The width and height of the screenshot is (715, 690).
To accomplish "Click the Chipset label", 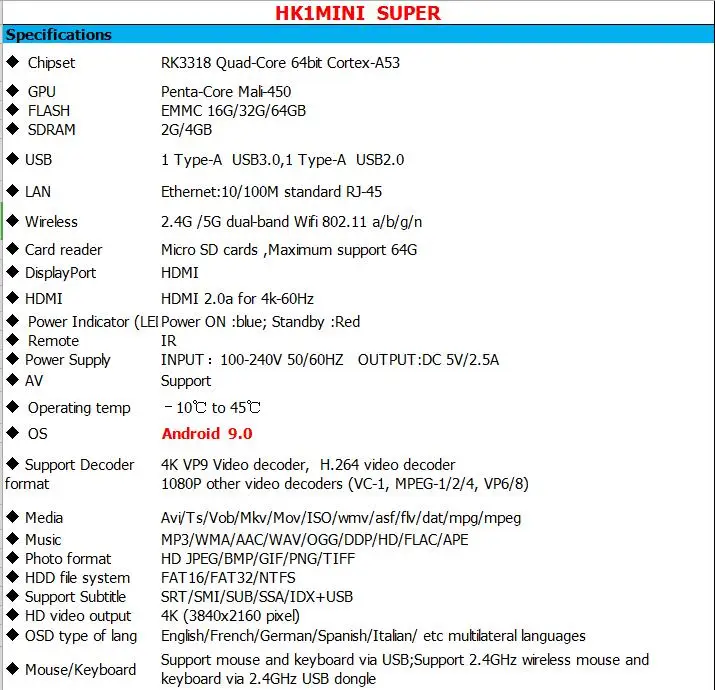I will (x=52, y=62).
